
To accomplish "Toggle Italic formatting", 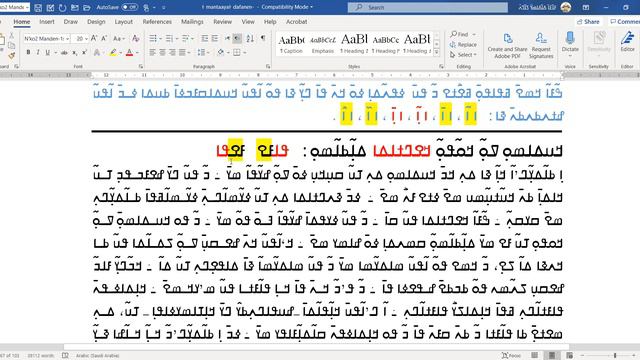I will pos(38,52).
